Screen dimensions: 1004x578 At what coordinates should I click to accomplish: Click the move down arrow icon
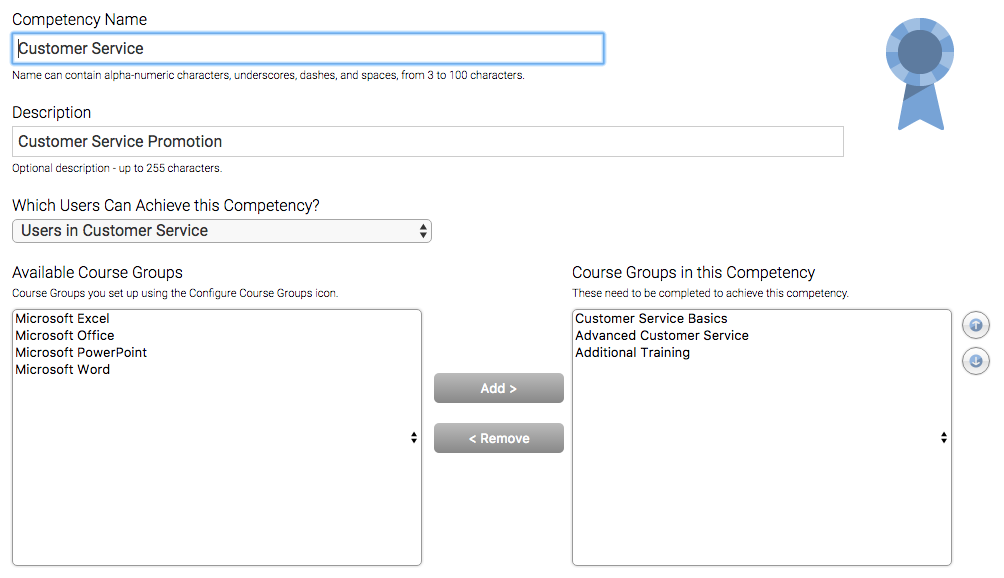click(975, 361)
